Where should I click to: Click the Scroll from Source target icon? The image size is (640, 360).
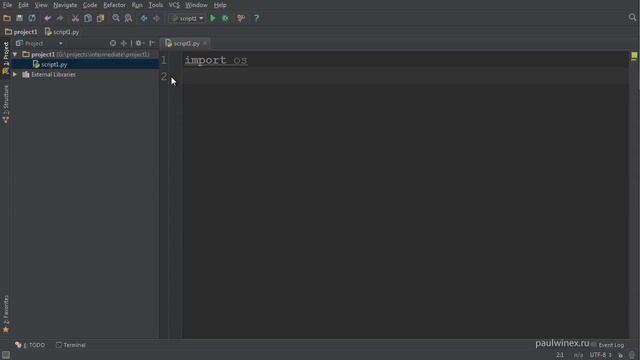click(113, 43)
